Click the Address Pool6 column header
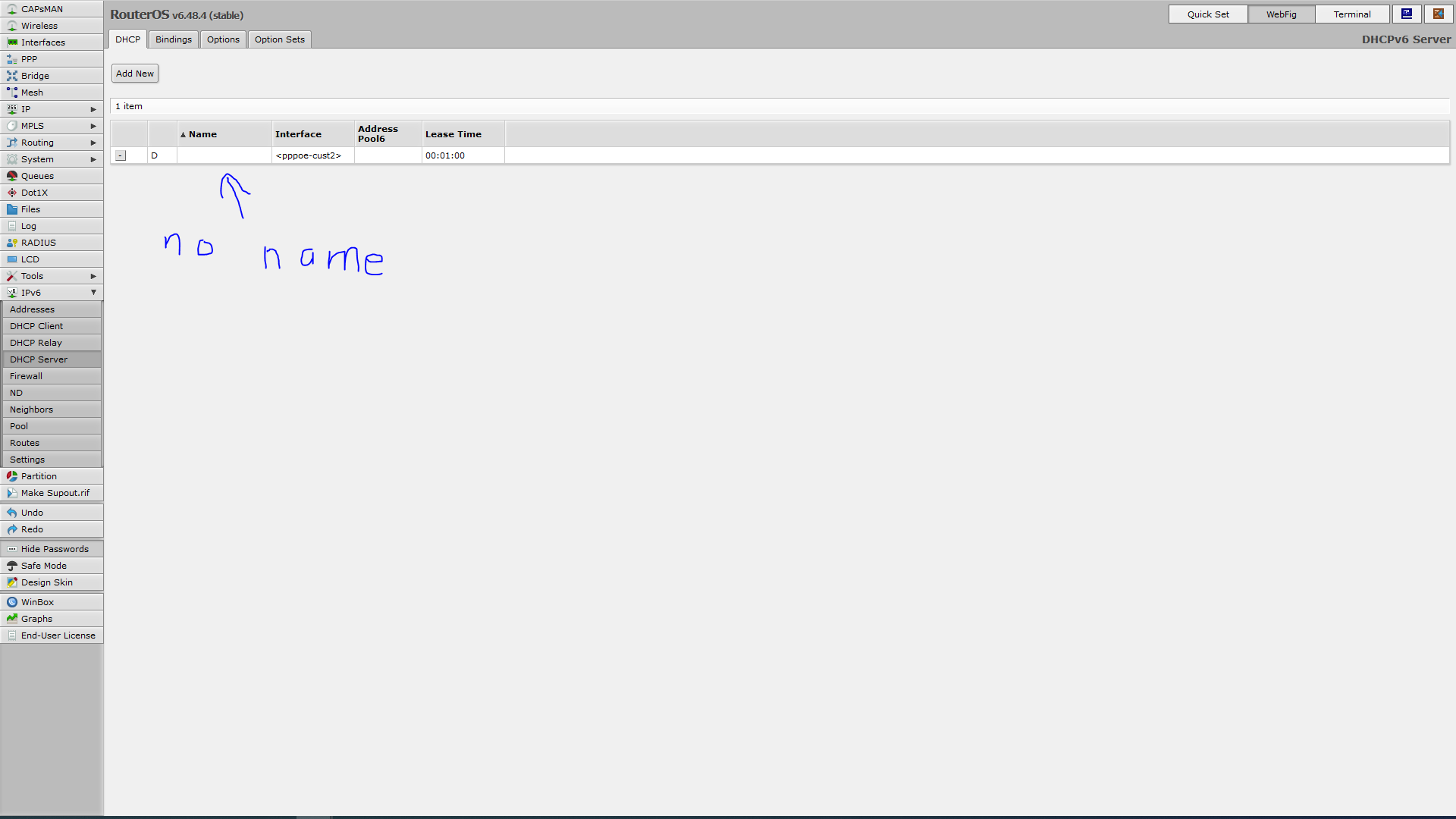Viewport: 1456px width, 819px height. tap(388, 134)
